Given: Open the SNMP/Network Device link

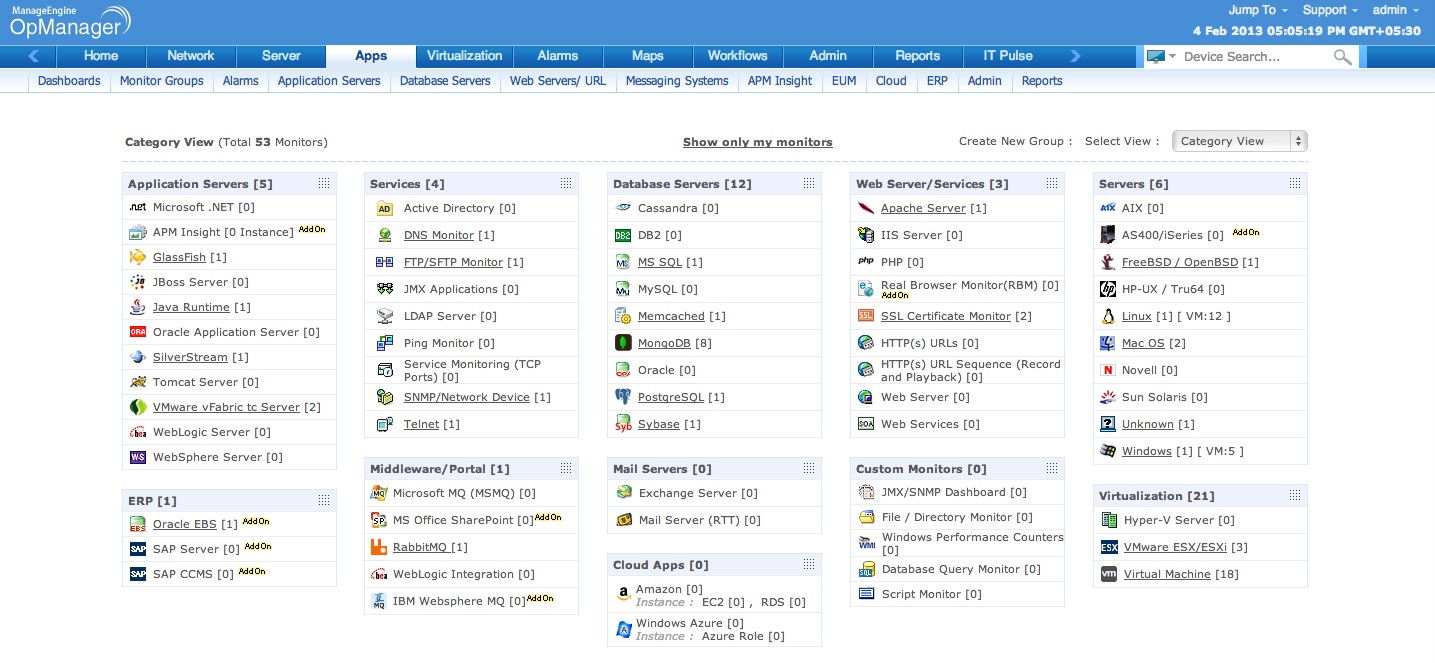Looking at the screenshot, I should click(x=467, y=397).
